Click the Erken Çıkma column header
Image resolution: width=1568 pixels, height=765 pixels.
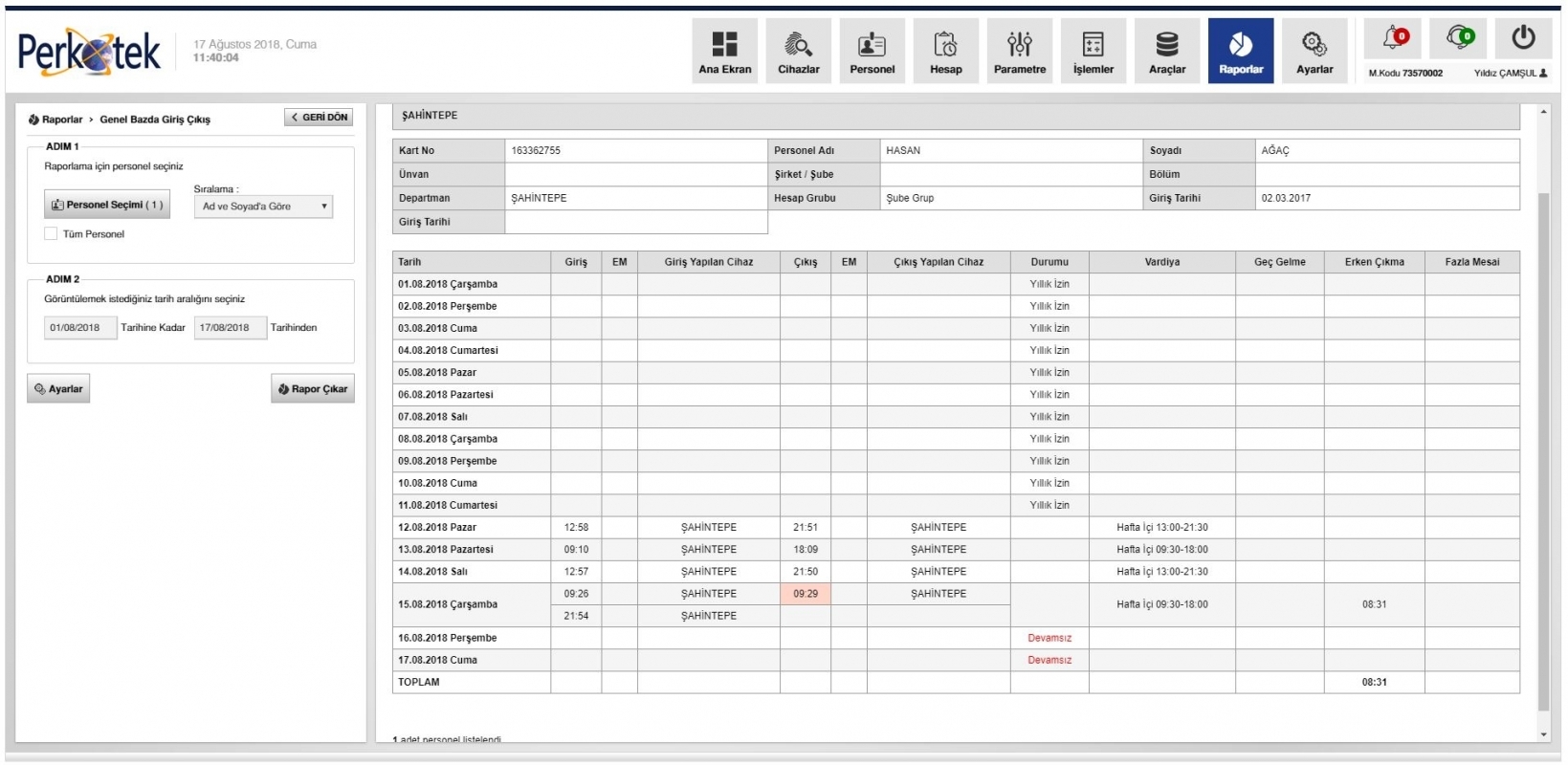pyautogui.click(x=1375, y=262)
